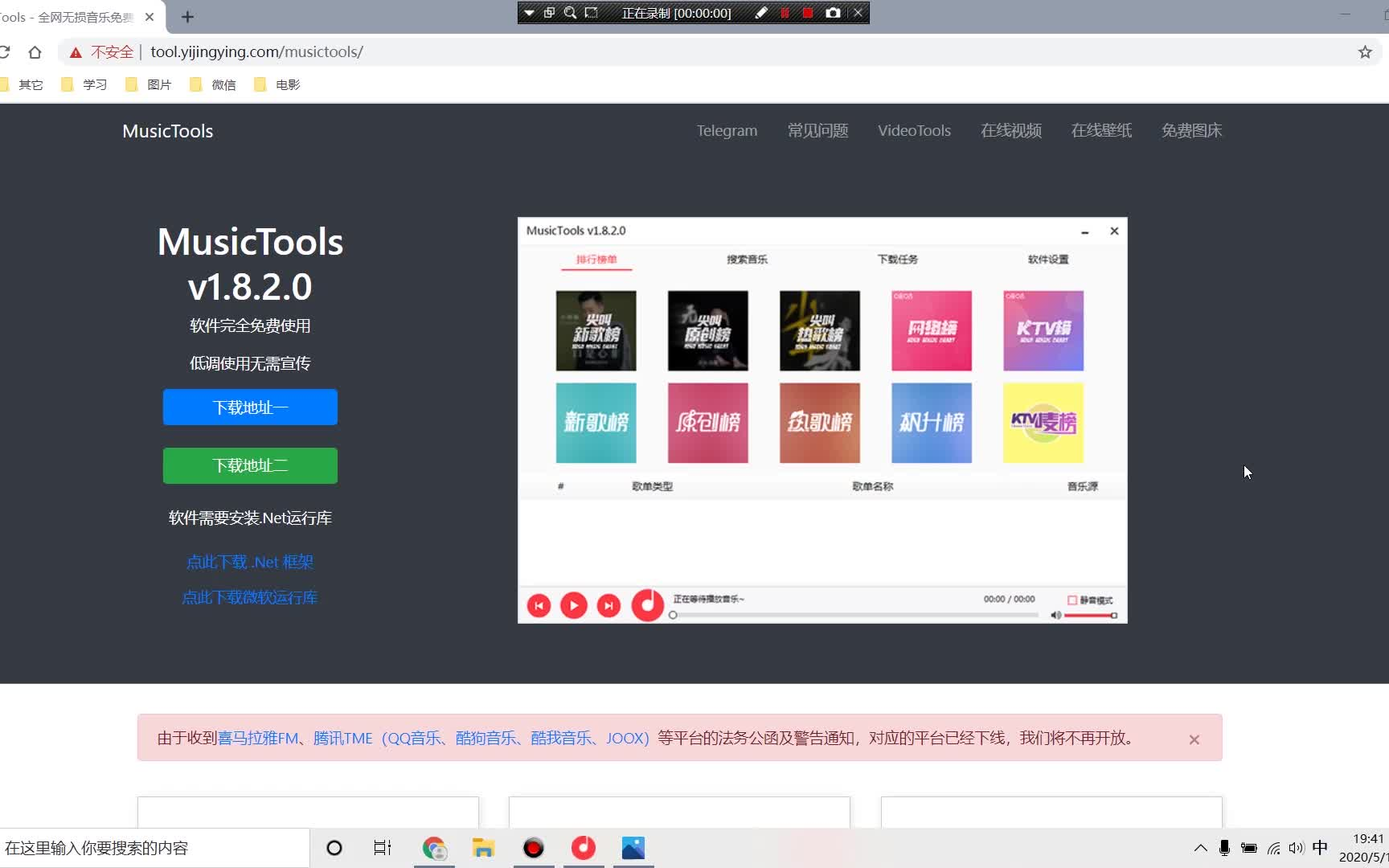Click the play button in player
Image resolution: width=1389 pixels, height=868 pixels.
[573, 605]
